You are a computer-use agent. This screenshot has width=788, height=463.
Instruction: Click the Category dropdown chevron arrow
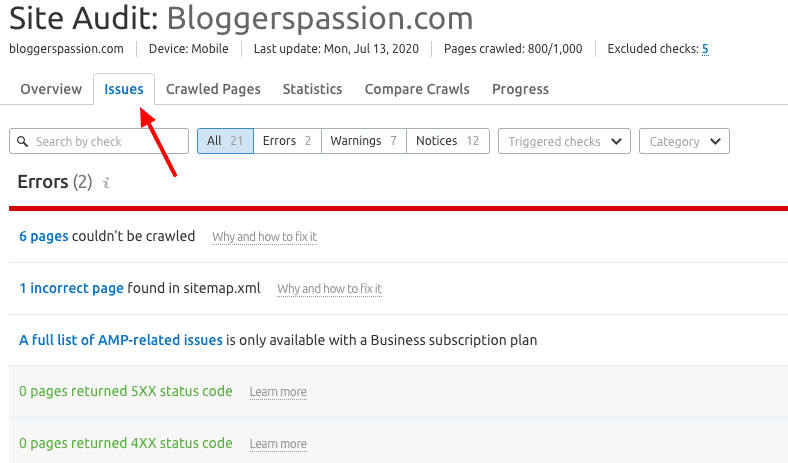tap(716, 141)
